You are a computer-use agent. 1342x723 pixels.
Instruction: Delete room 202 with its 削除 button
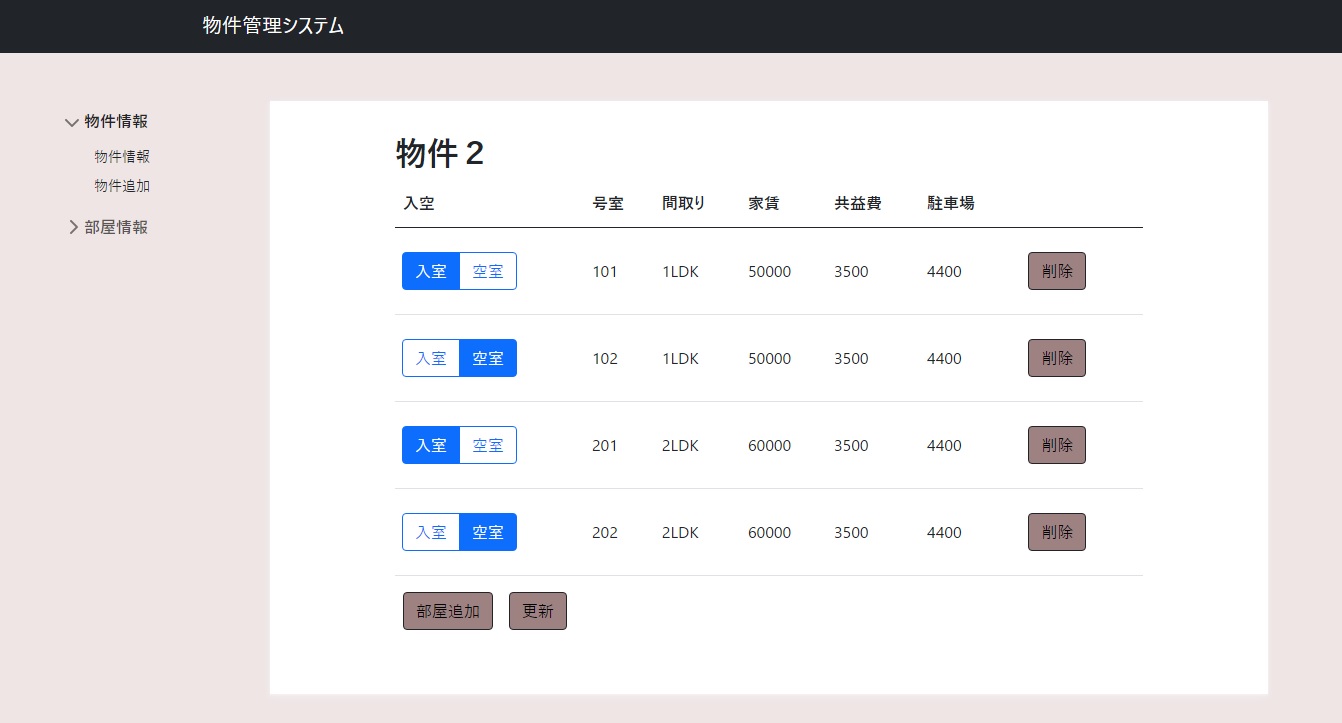1056,532
